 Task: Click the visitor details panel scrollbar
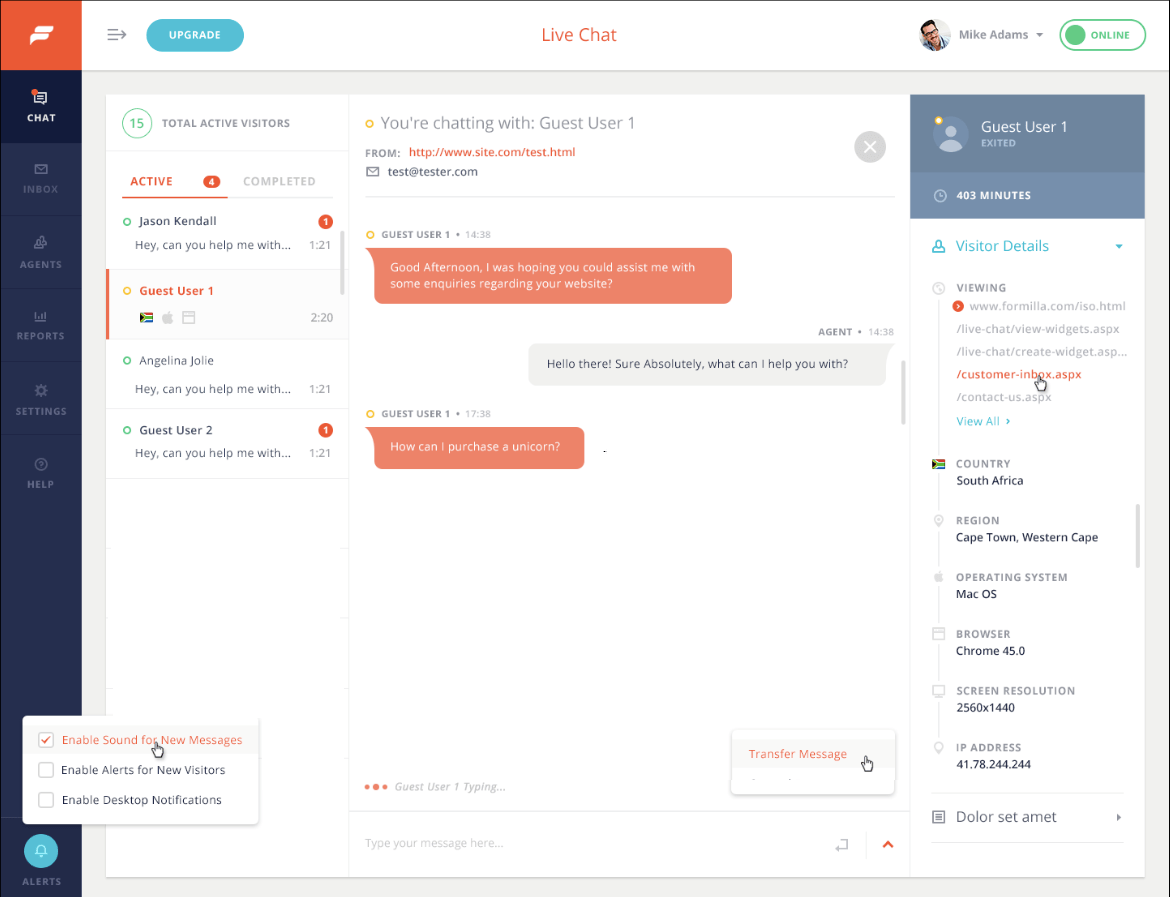(1138, 536)
